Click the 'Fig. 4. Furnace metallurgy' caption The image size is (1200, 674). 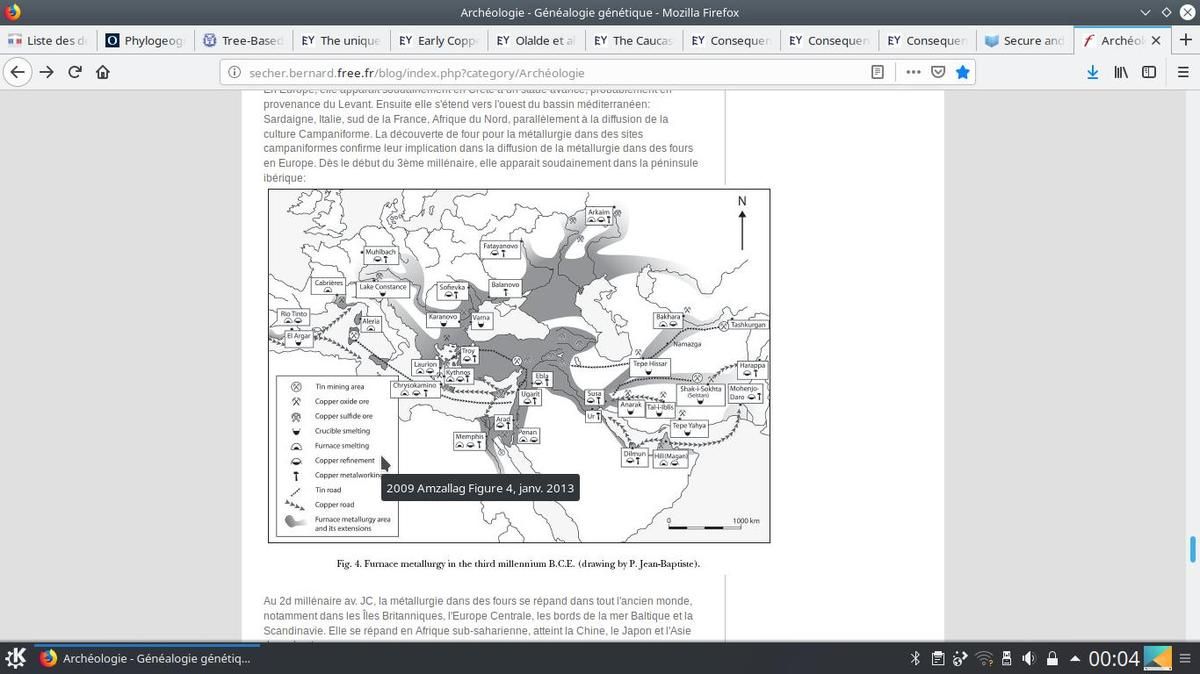(519, 564)
